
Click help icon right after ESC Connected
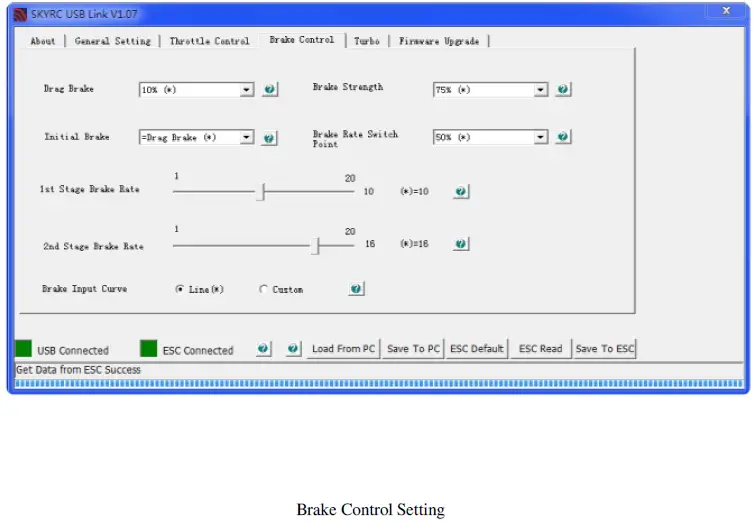click(263, 349)
